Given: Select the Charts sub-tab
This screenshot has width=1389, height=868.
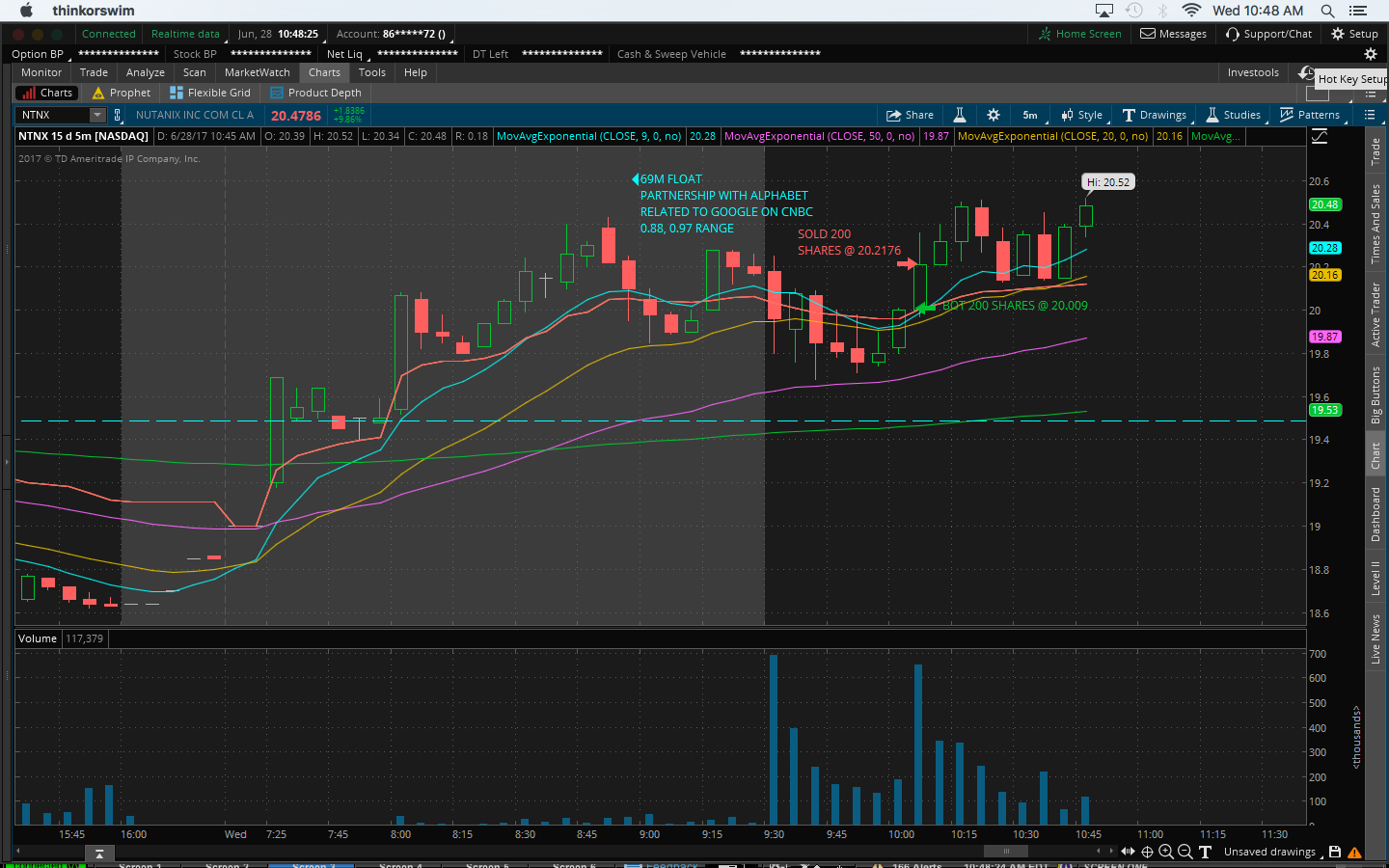Looking at the screenshot, I should (x=46, y=93).
